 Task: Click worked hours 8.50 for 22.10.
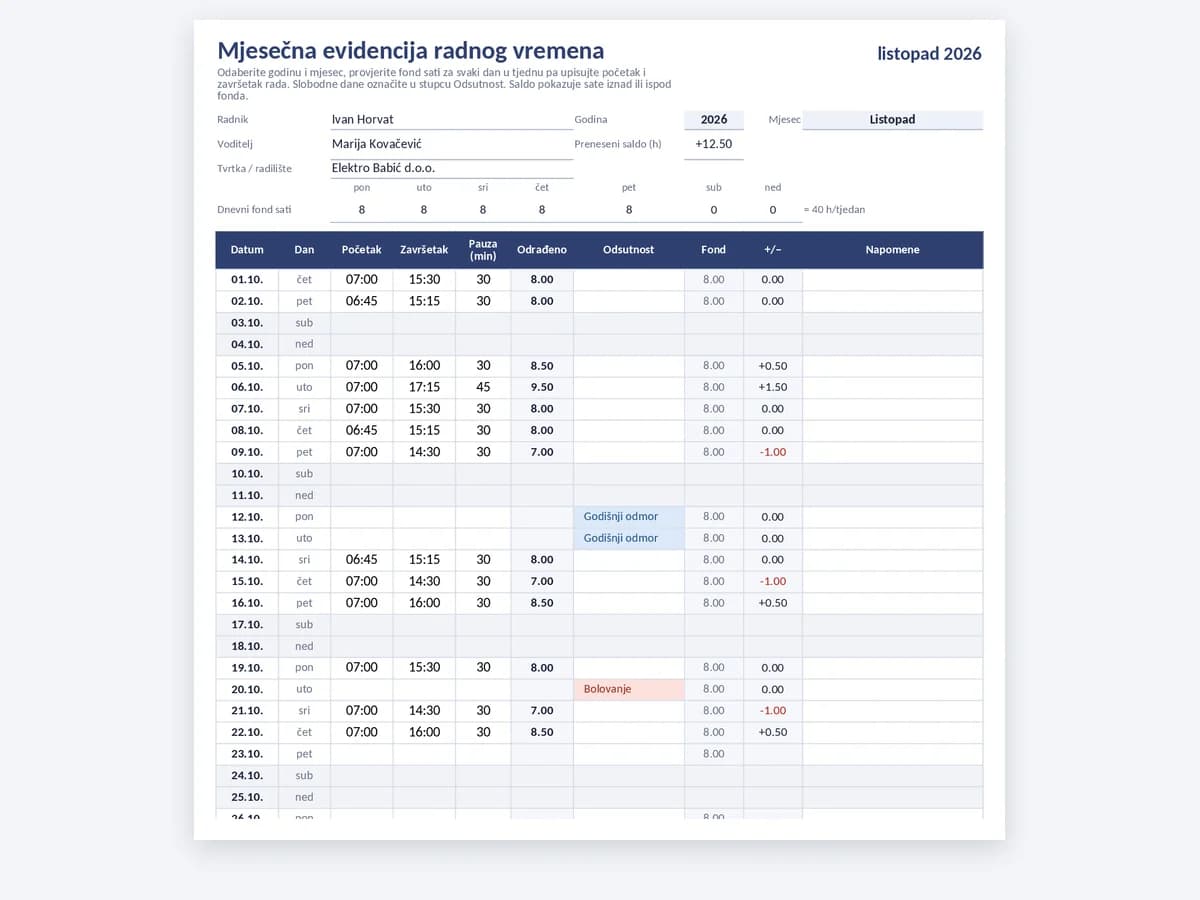point(542,732)
